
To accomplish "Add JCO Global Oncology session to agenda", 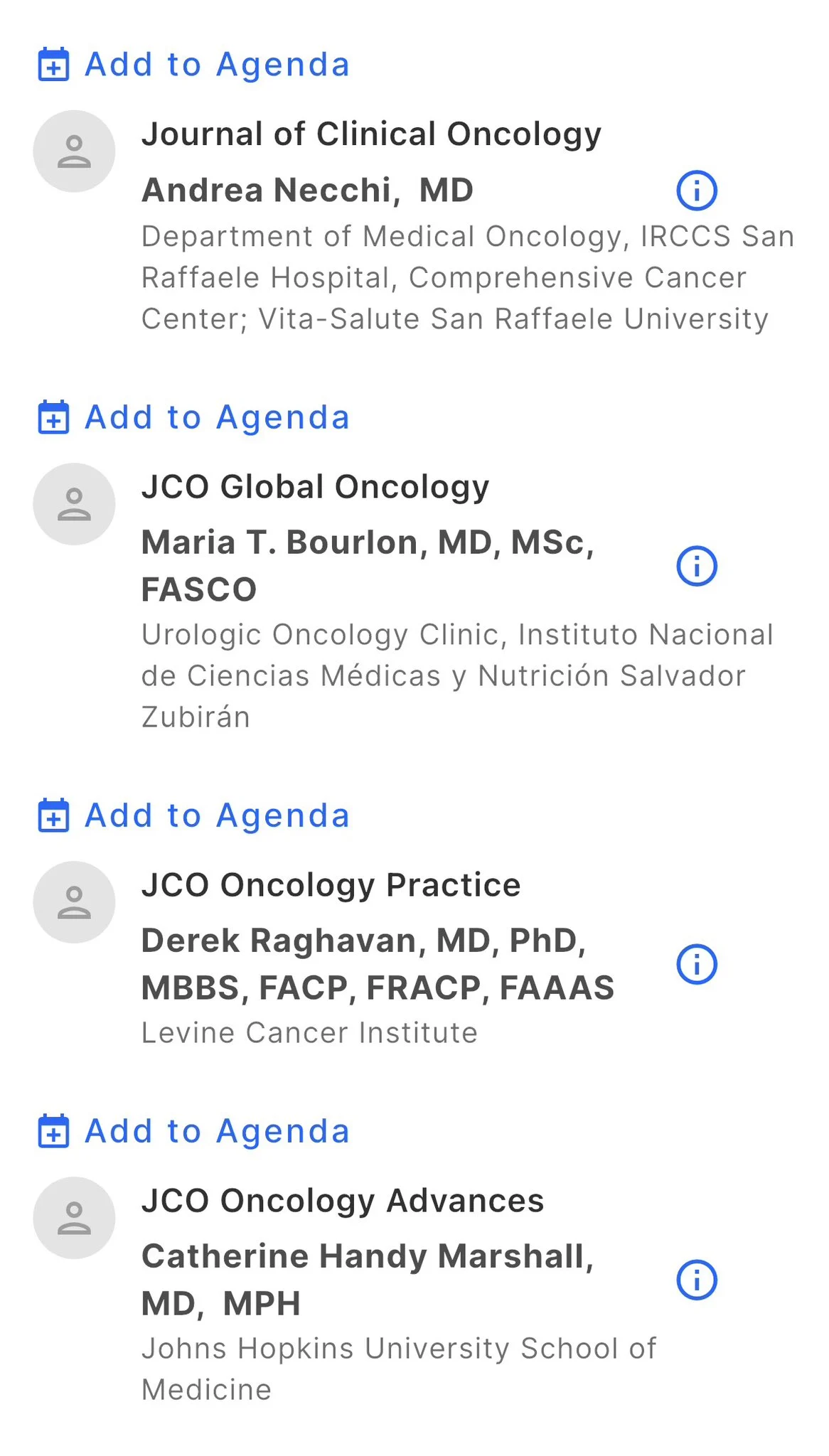I will pos(217,417).
